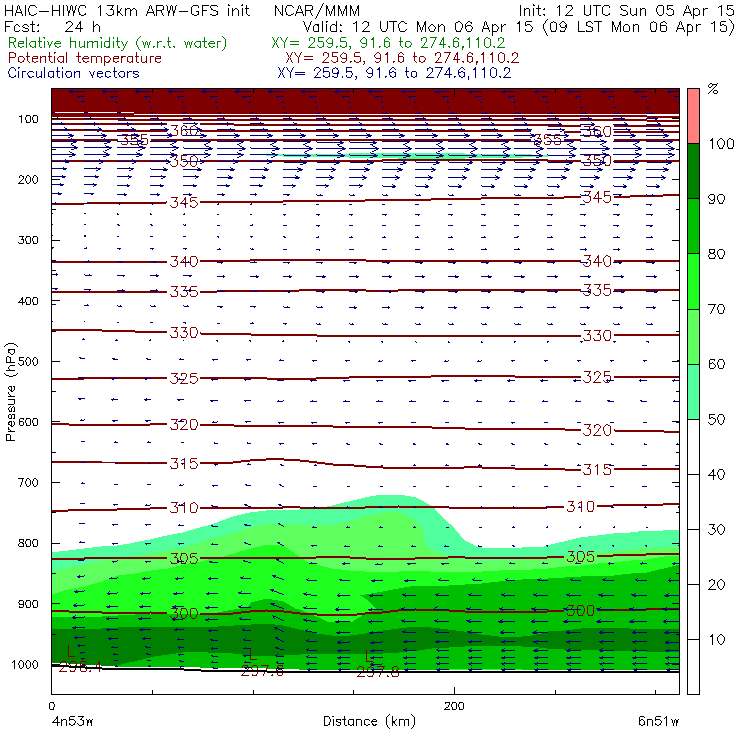This screenshot has height=740, width=740.
Task: Click the red XY coordinates text
Action: tap(402, 58)
